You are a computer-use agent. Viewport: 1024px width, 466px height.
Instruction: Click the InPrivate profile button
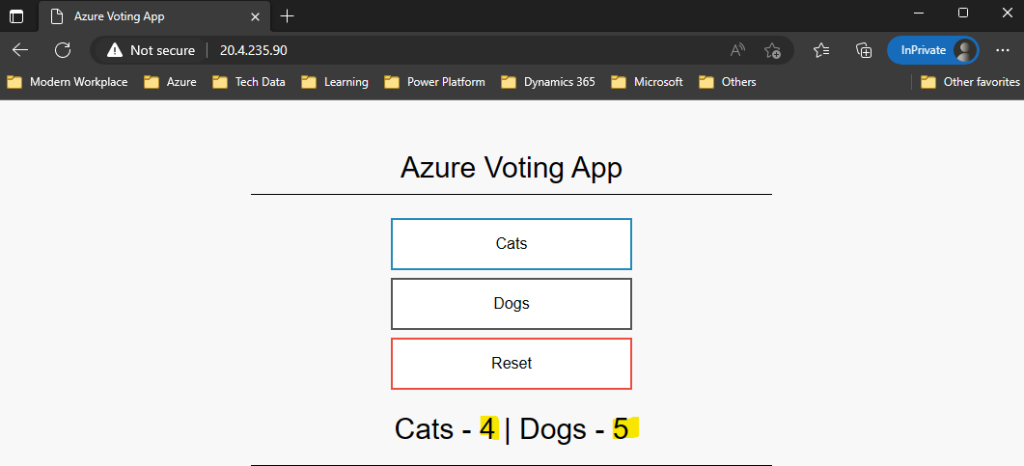932,50
